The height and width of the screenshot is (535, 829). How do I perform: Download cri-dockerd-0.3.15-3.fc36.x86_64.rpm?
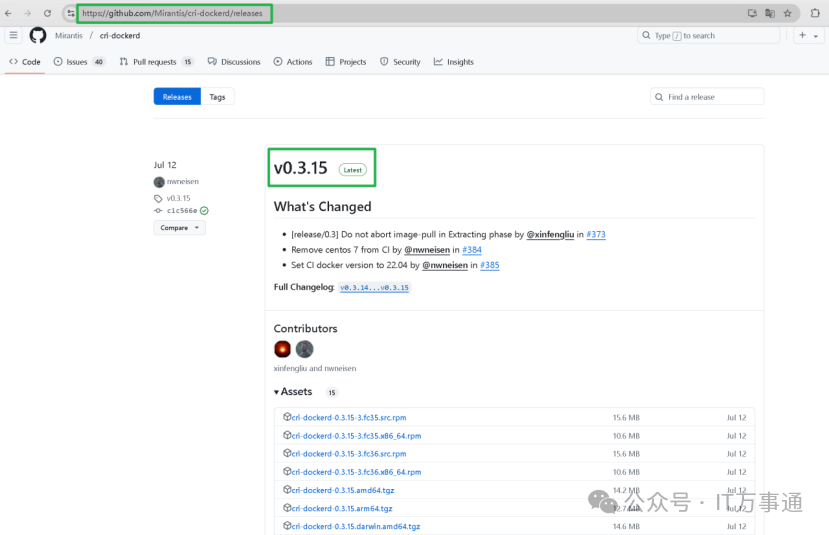point(356,472)
